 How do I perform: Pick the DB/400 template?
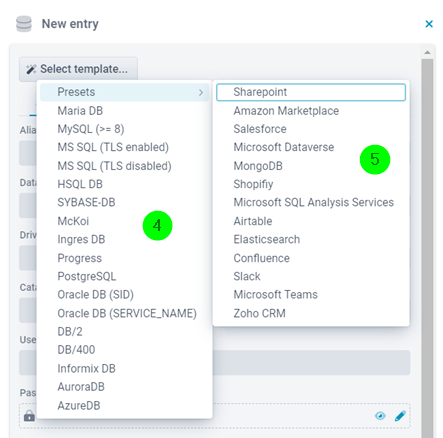[124, 350]
